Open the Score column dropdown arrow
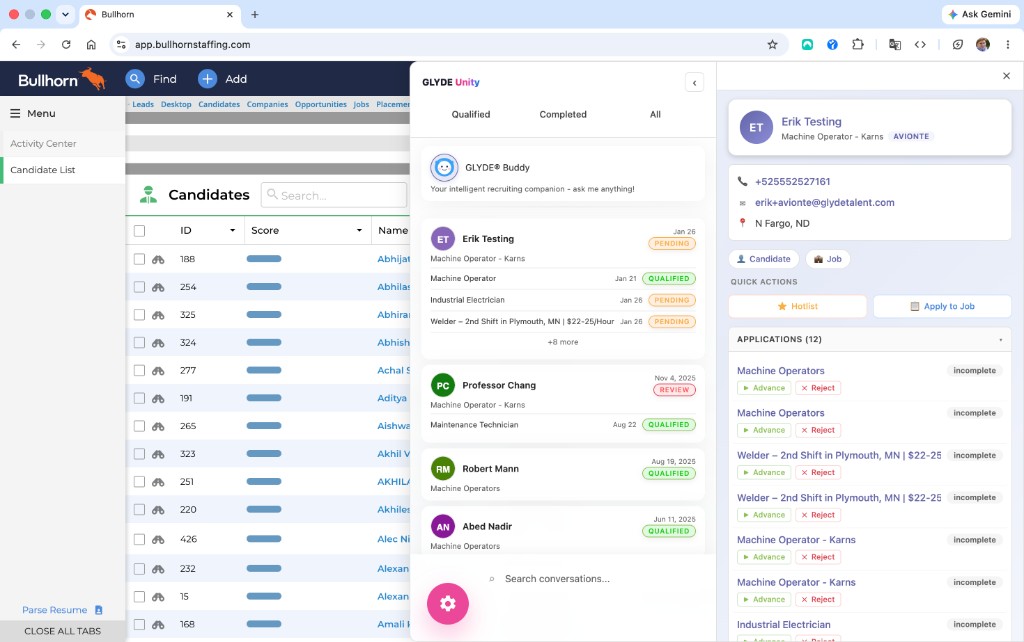The width and height of the screenshot is (1024, 642). 359,231
